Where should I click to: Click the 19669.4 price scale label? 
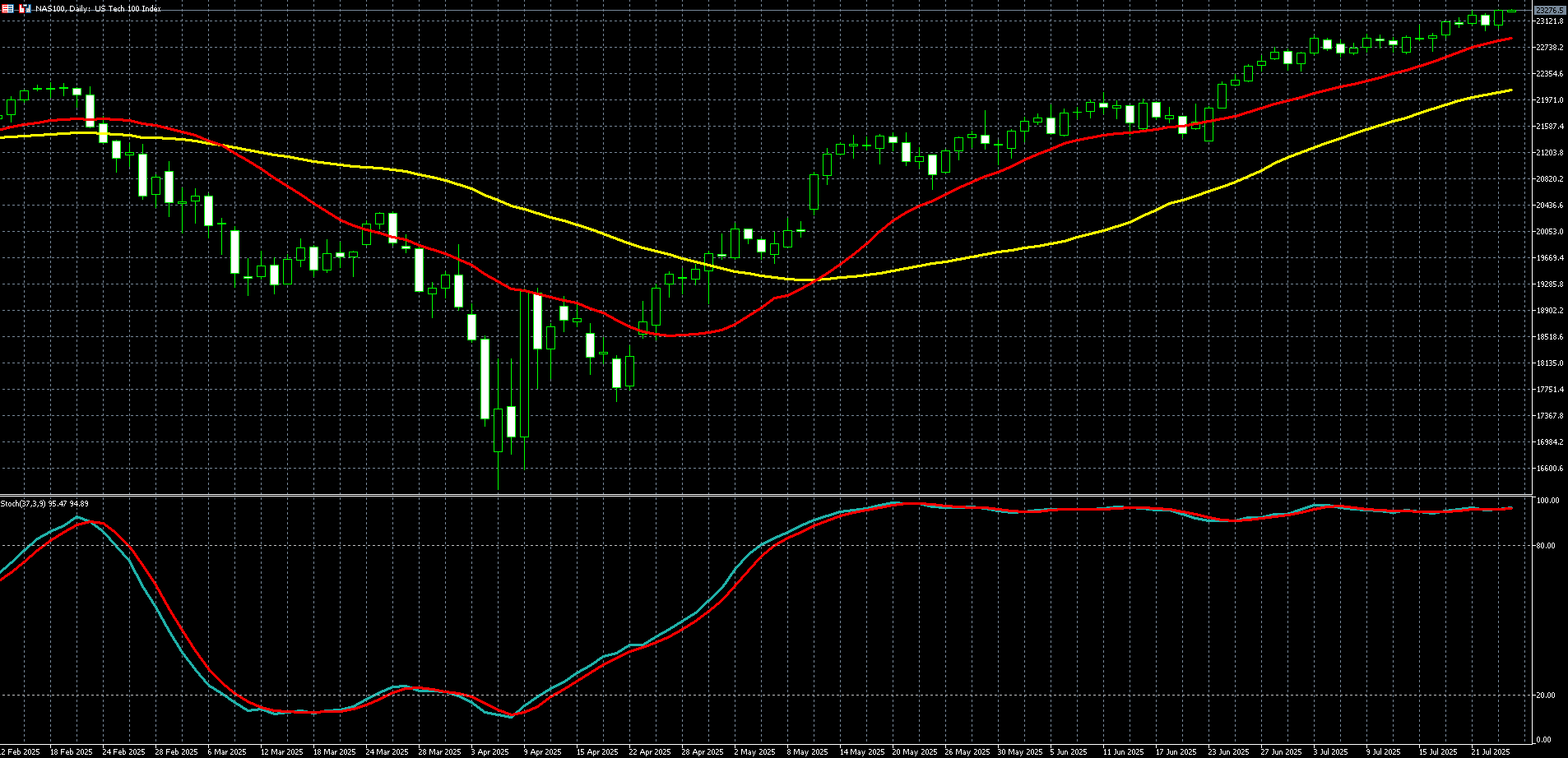(1549, 258)
